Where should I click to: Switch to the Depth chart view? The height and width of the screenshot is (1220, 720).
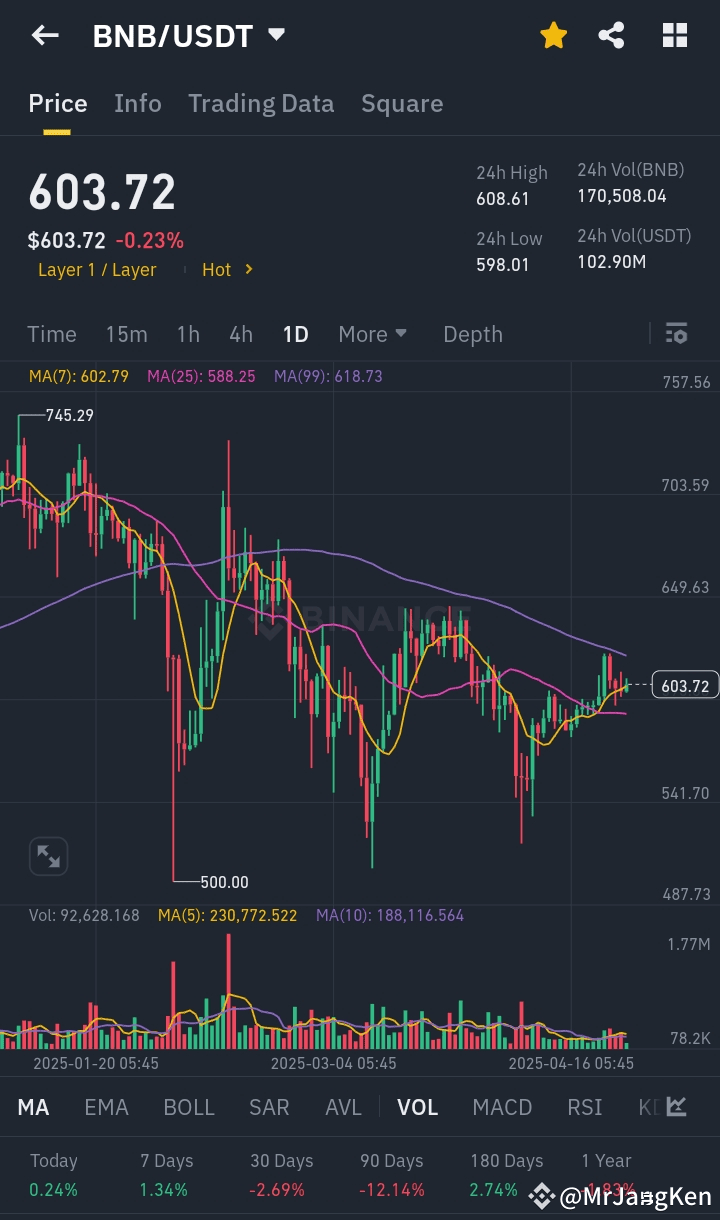473,334
